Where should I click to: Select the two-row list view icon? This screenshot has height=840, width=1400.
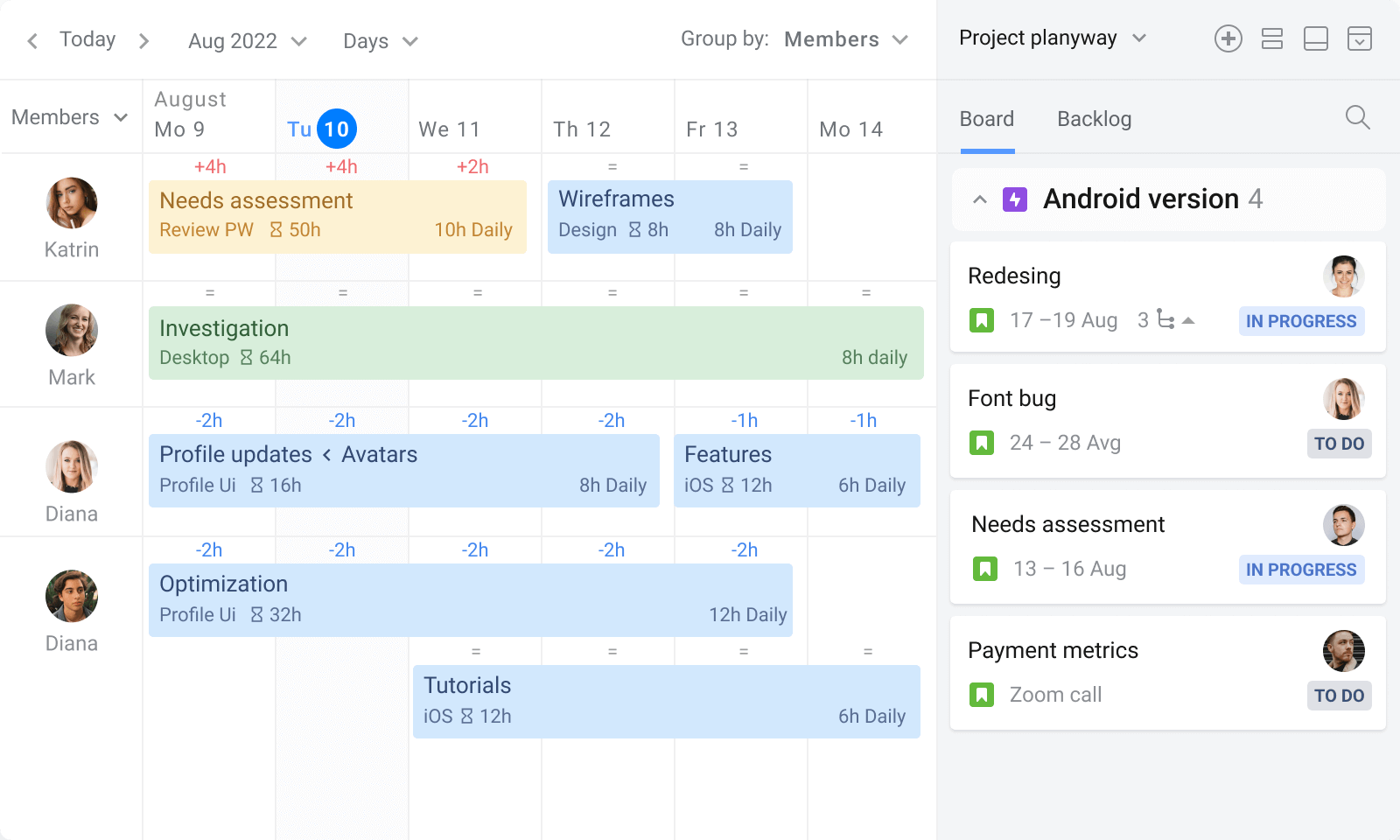click(1272, 38)
